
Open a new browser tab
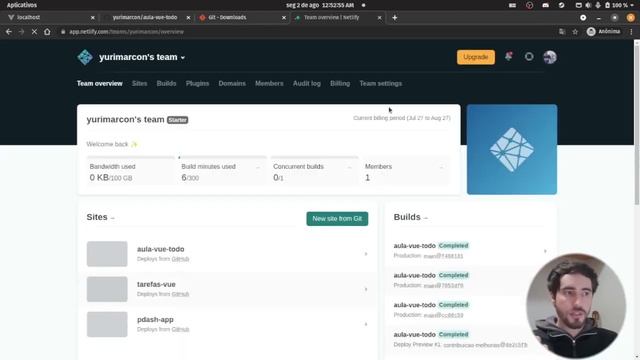tap(395, 18)
